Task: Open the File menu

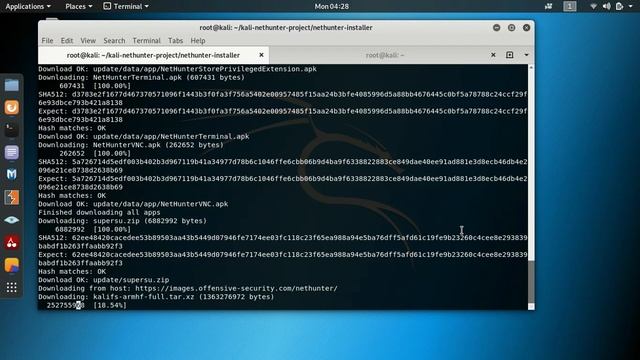Action: coord(47,40)
